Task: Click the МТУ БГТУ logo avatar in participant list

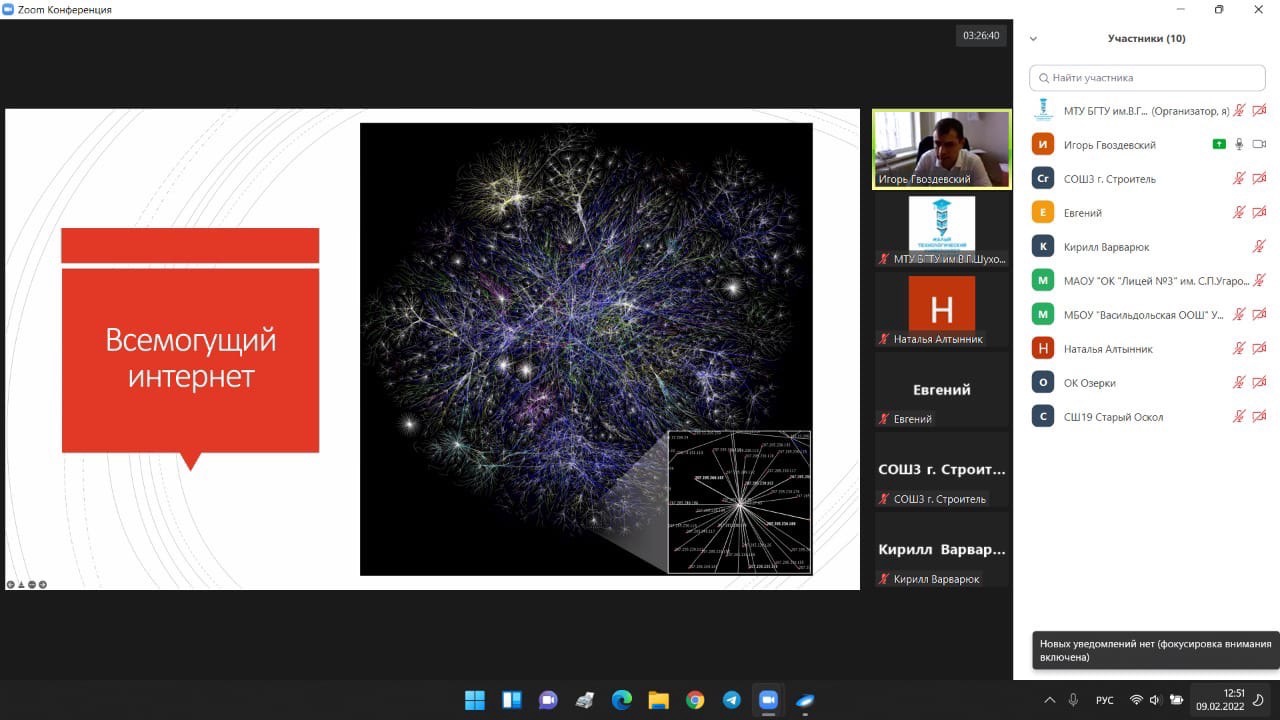Action: point(1043,110)
